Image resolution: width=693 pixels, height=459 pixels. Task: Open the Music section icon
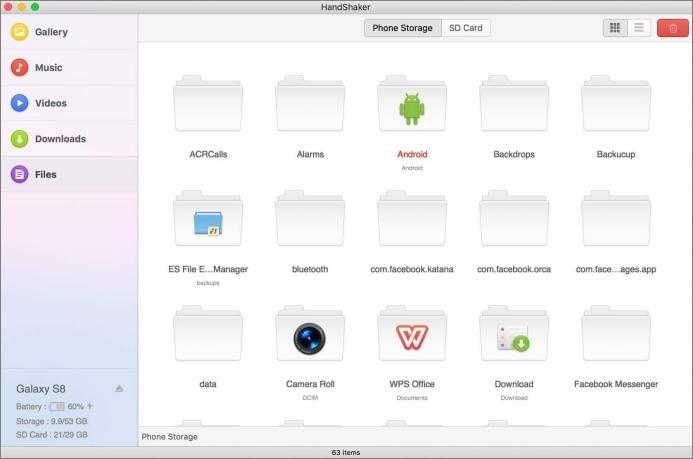[19, 67]
